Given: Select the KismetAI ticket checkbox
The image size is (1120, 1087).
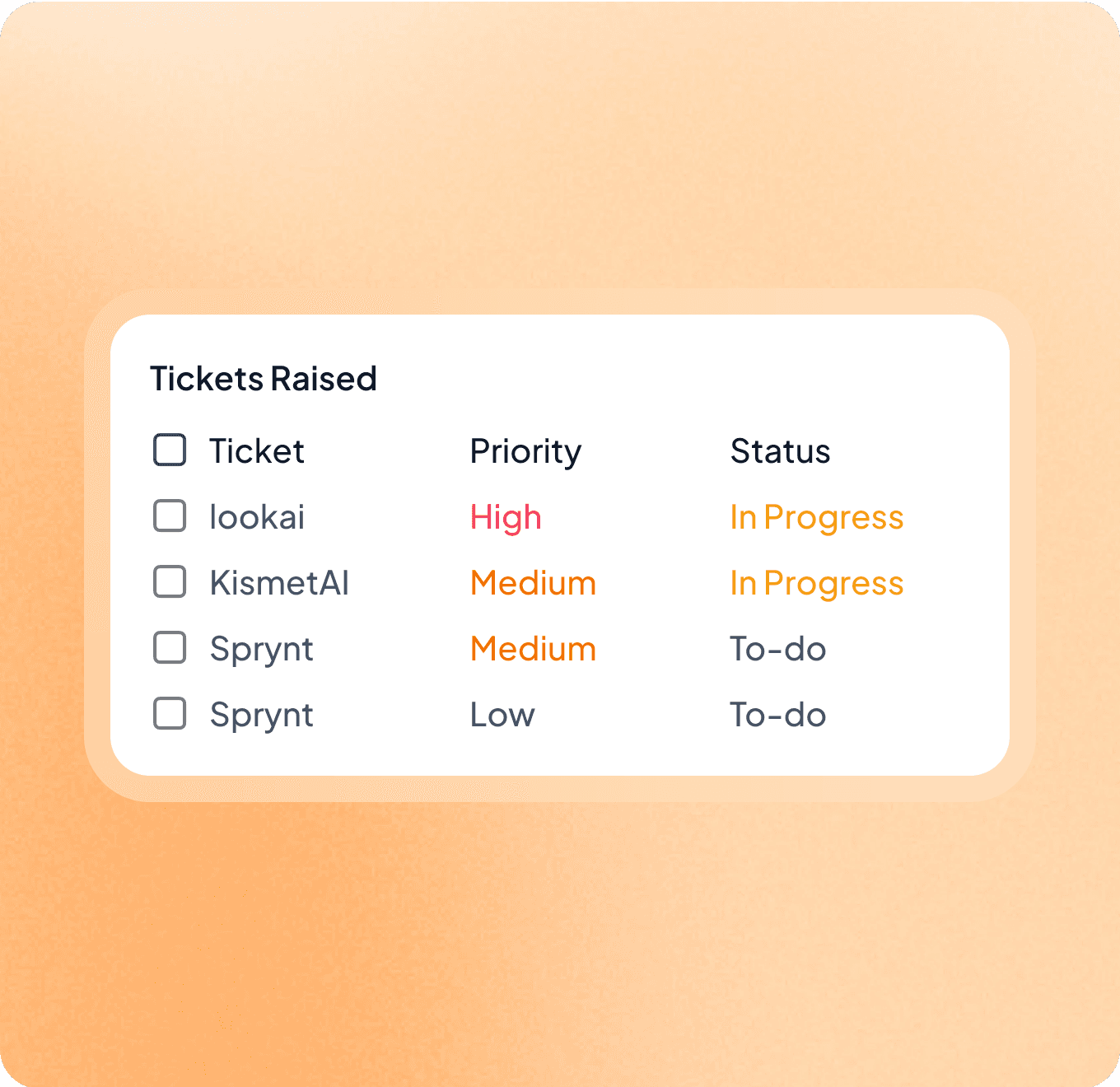Looking at the screenshot, I should pos(170,582).
